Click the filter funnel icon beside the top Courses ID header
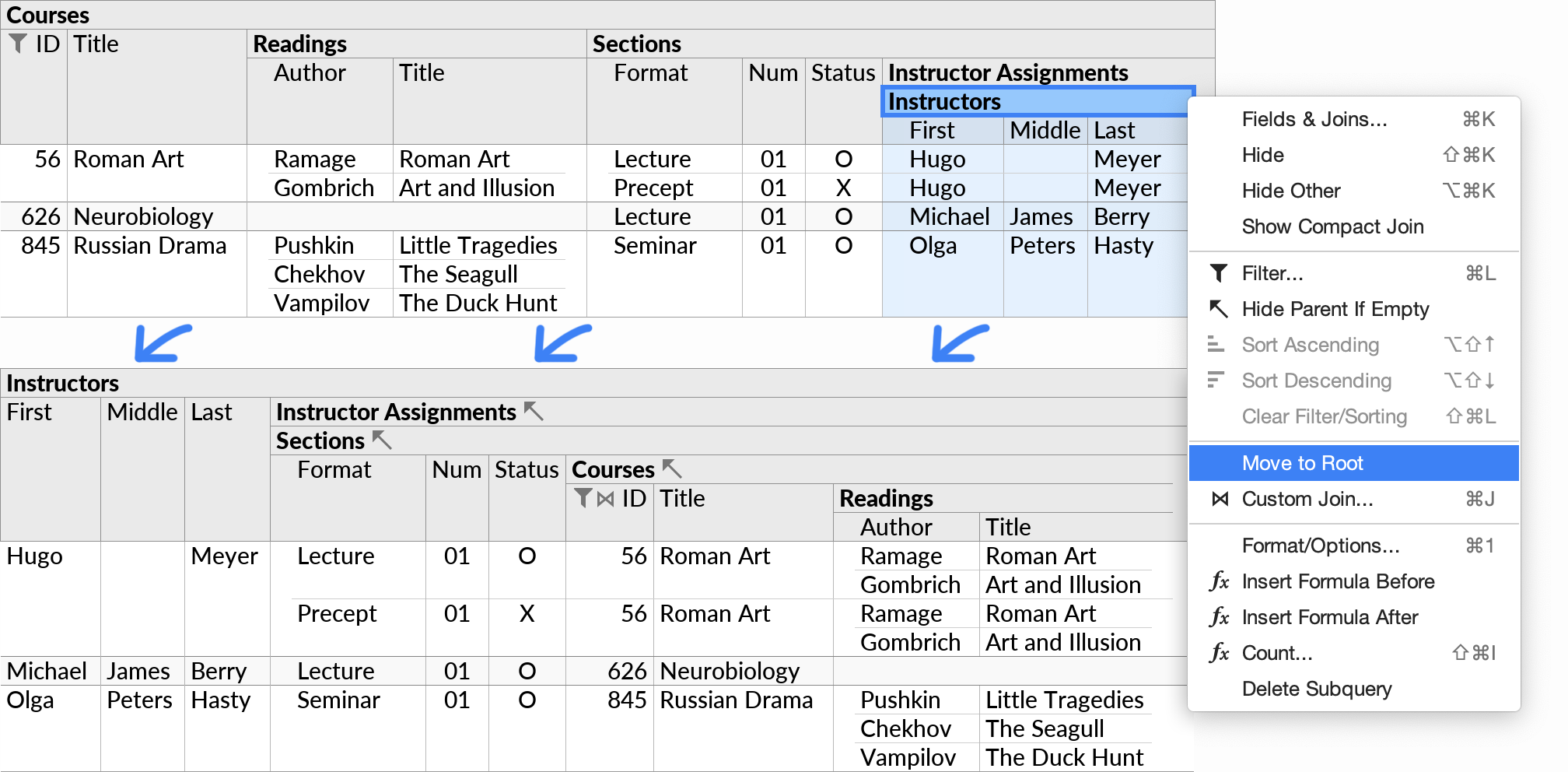Screen dimensions: 1568x772 coord(18,44)
